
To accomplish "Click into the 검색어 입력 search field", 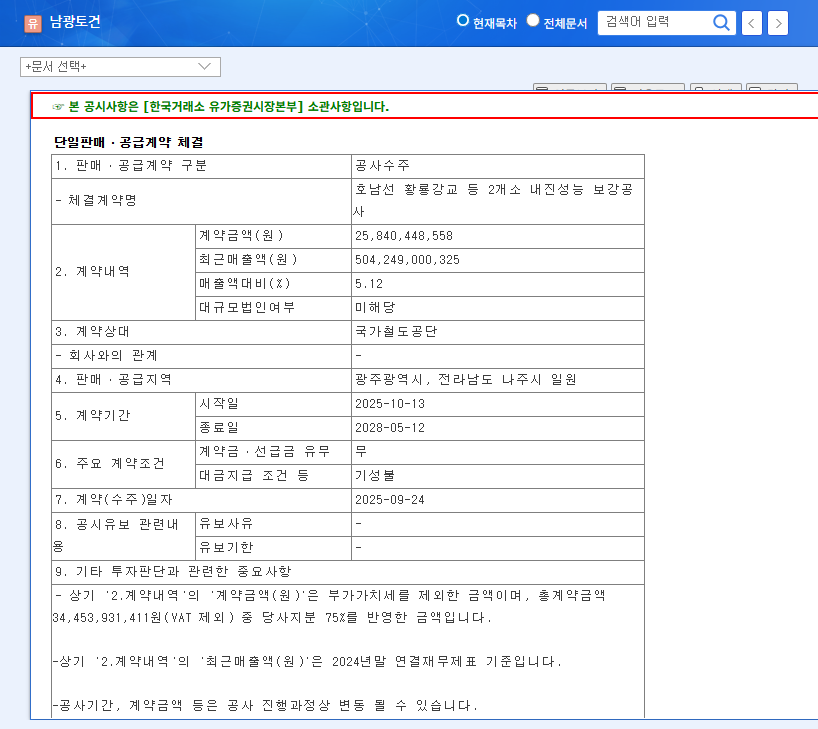I will [x=655, y=22].
